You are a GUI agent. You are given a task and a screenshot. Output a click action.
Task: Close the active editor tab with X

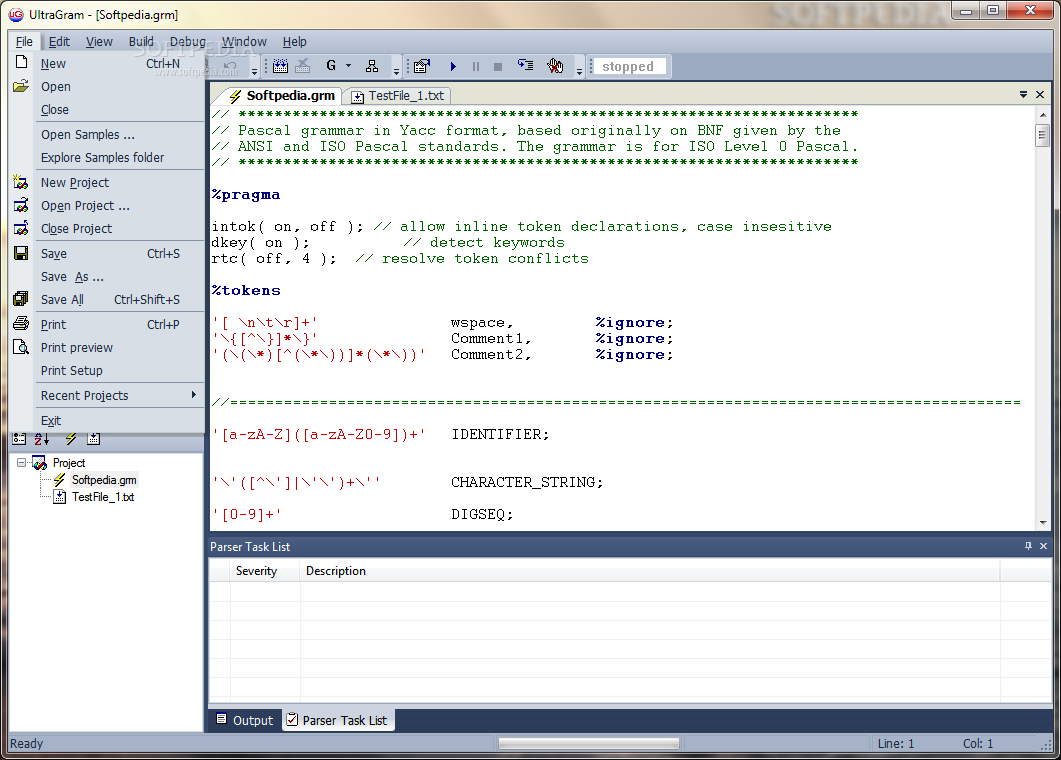pos(1040,95)
